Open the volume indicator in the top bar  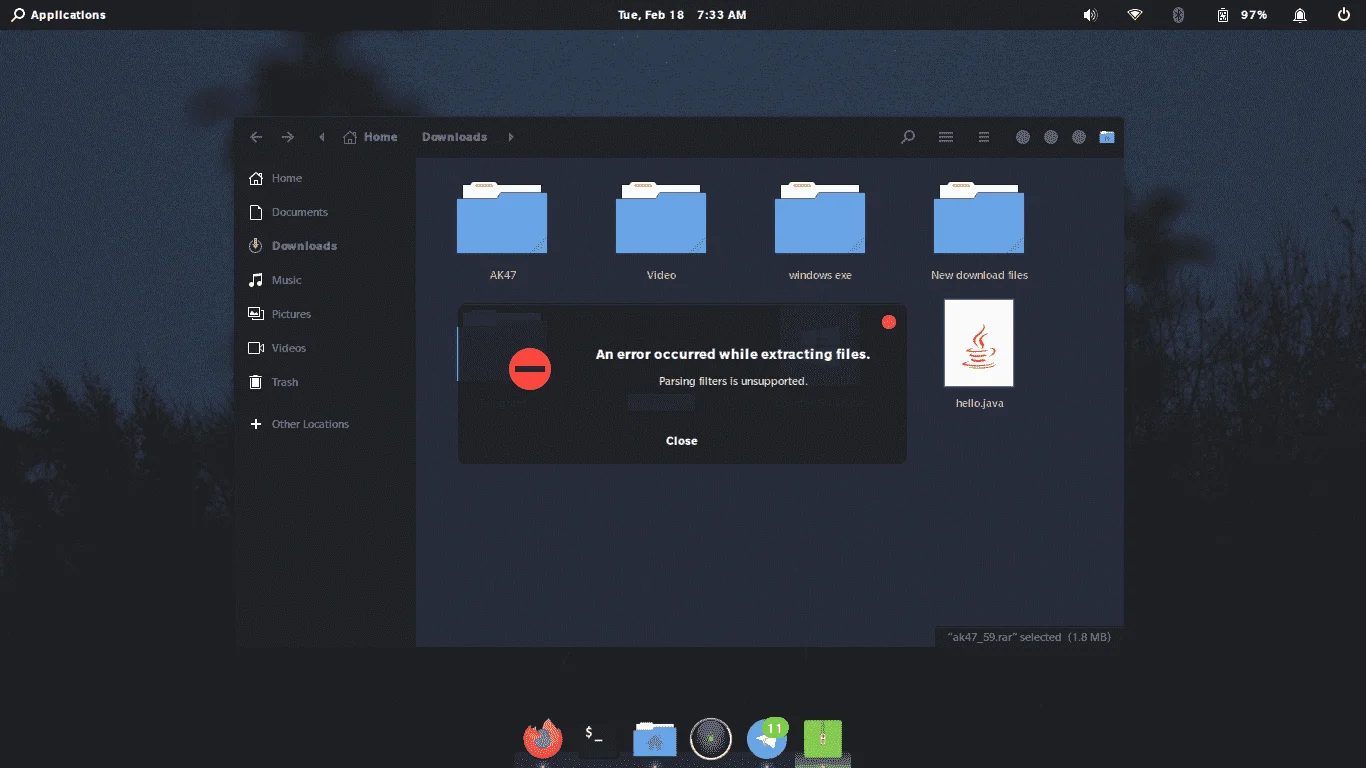click(x=1090, y=15)
